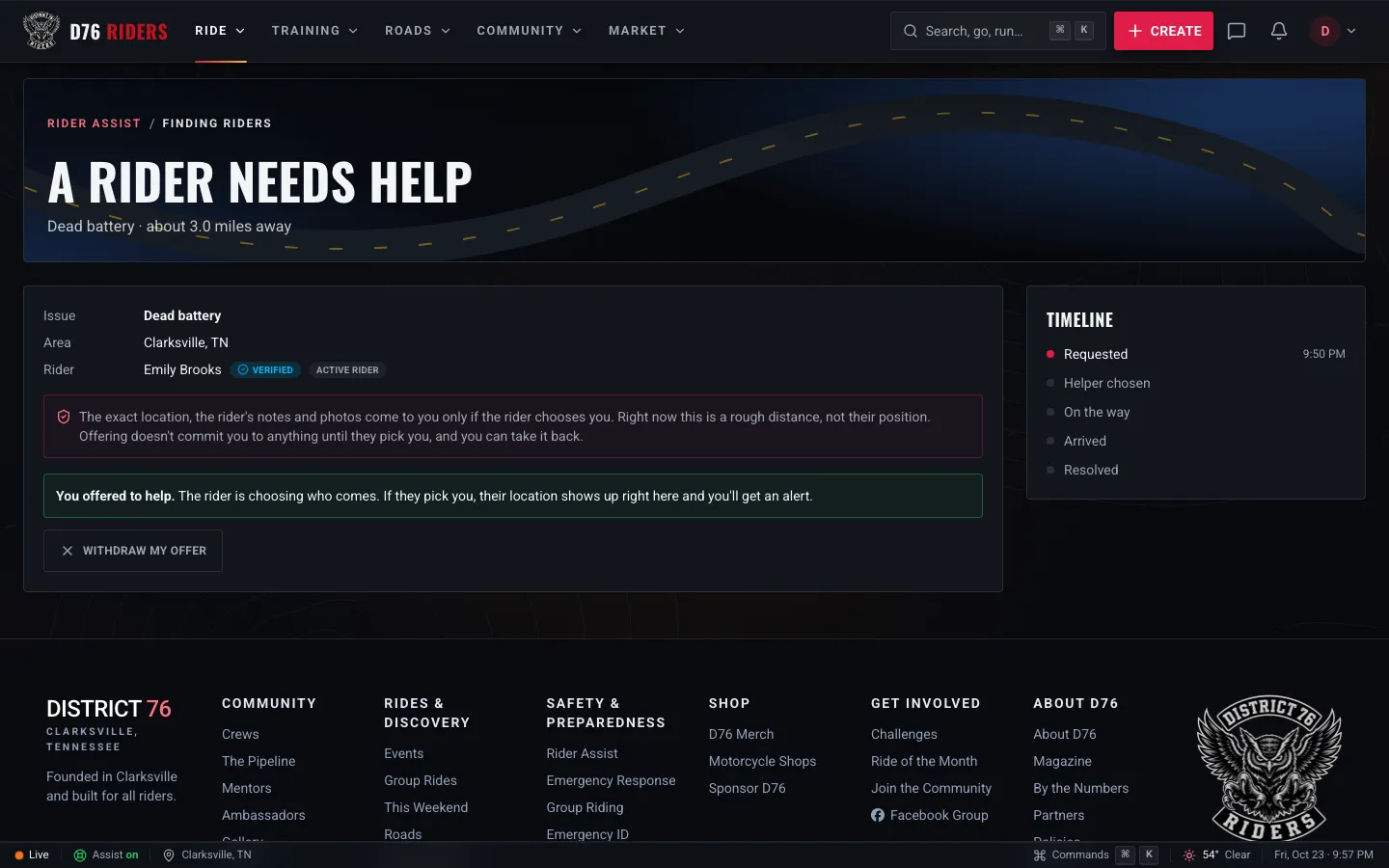Open the Crews footer link
Image resolution: width=1389 pixels, height=868 pixels.
240,734
